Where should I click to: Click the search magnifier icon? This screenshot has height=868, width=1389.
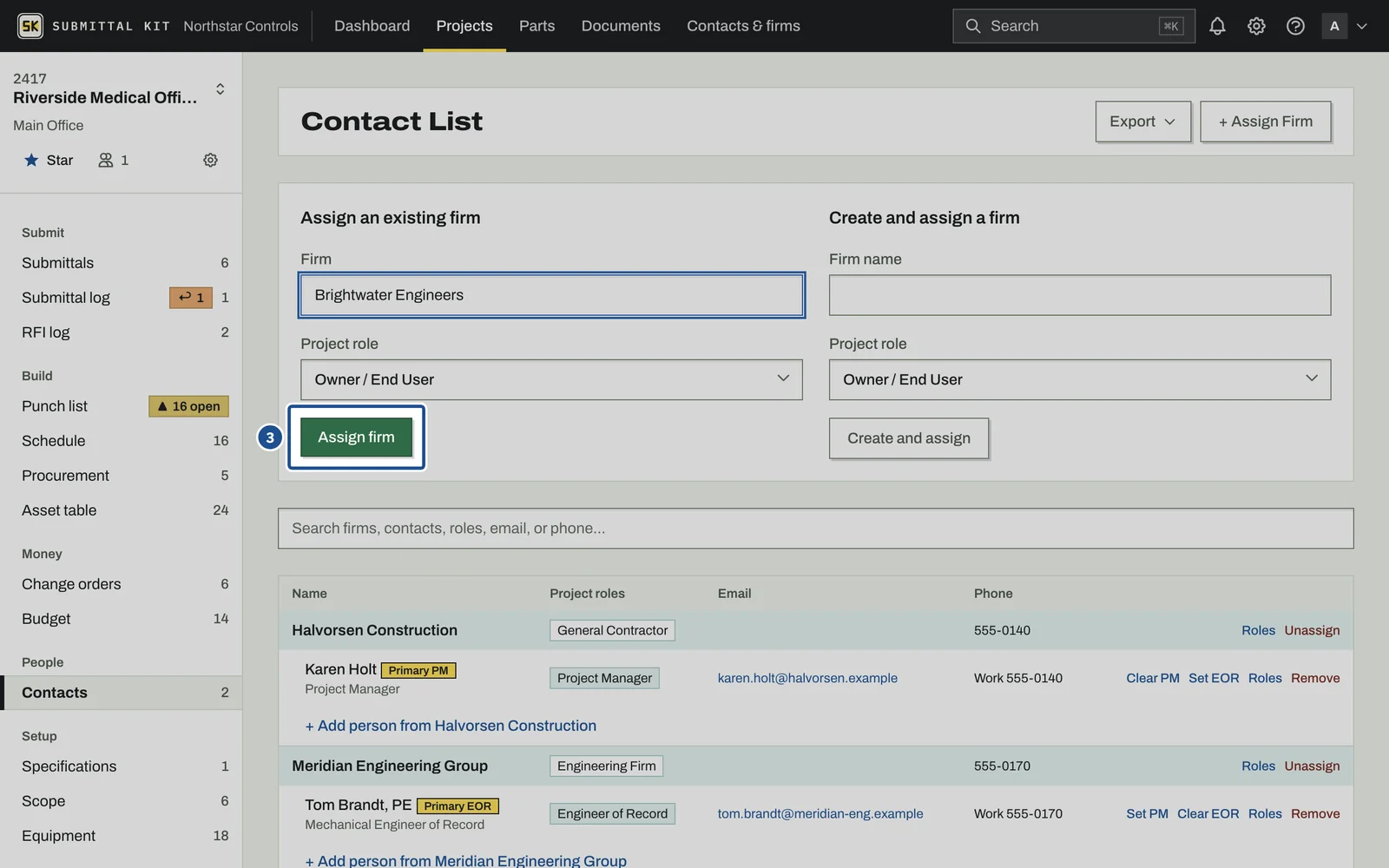pos(973,26)
